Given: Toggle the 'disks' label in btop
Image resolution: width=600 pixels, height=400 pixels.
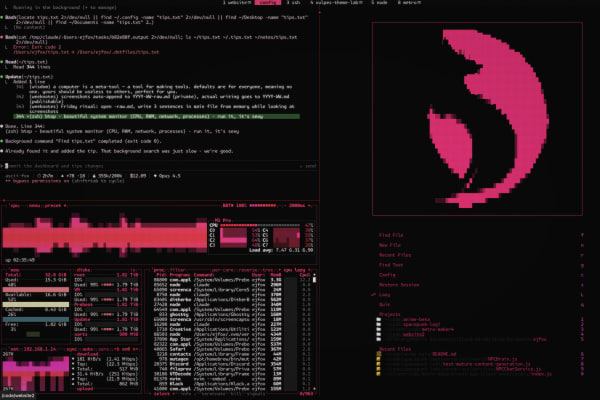Looking at the screenshot, I should point(83,270).
